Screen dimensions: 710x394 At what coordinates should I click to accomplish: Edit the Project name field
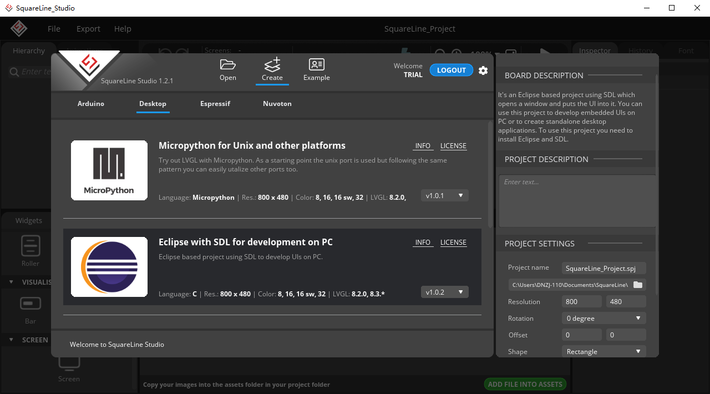(604, 269)
